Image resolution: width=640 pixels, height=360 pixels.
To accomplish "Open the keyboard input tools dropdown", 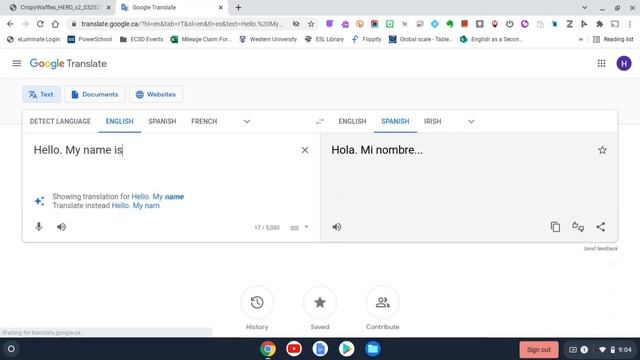I will (306, 227).
